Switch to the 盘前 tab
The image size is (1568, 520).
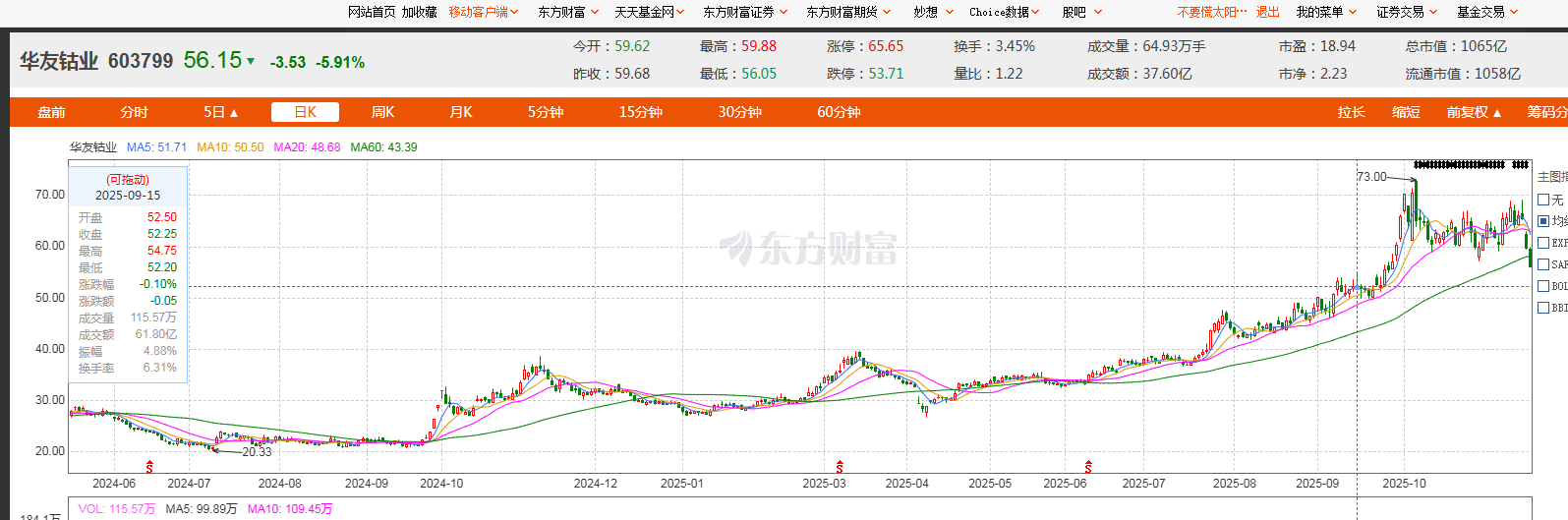51,112
